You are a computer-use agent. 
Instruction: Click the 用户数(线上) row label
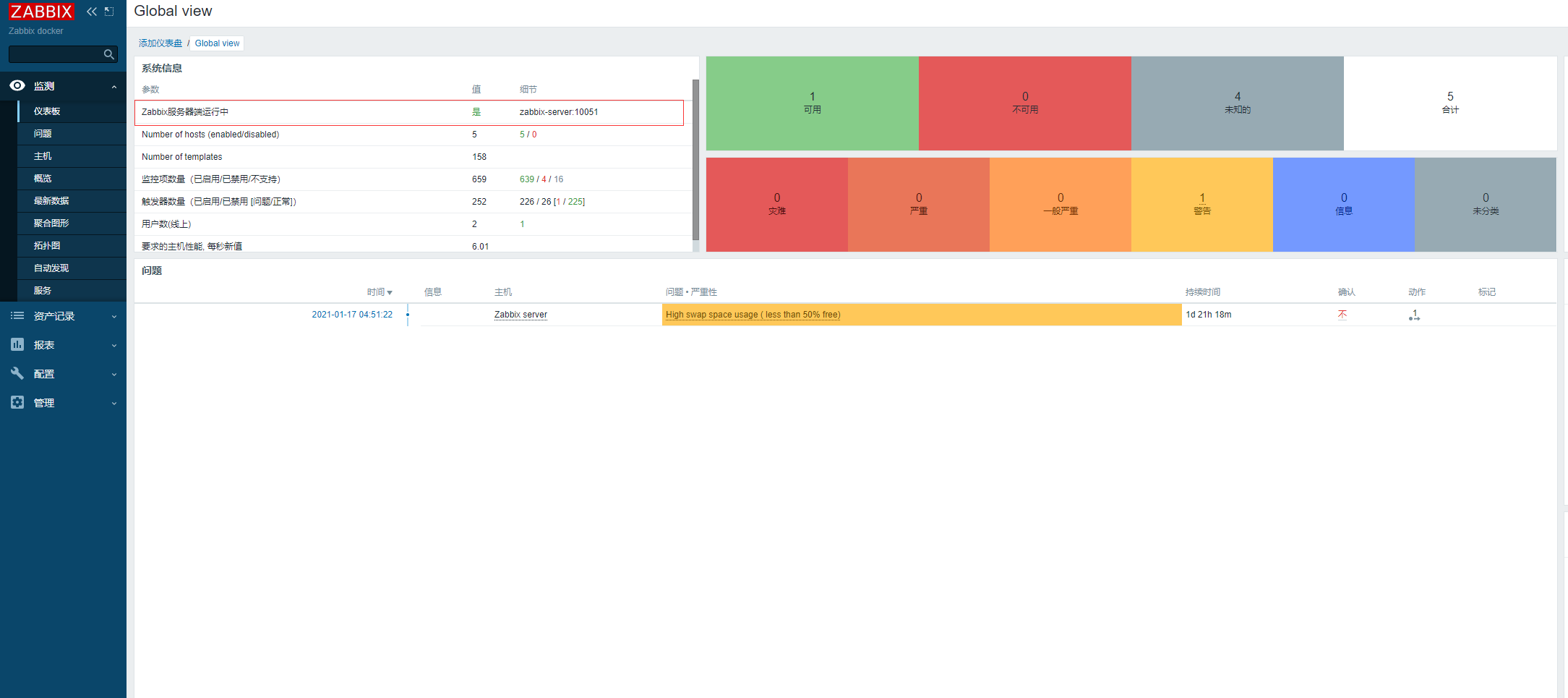pyautogui.click(x=166, y=224)
